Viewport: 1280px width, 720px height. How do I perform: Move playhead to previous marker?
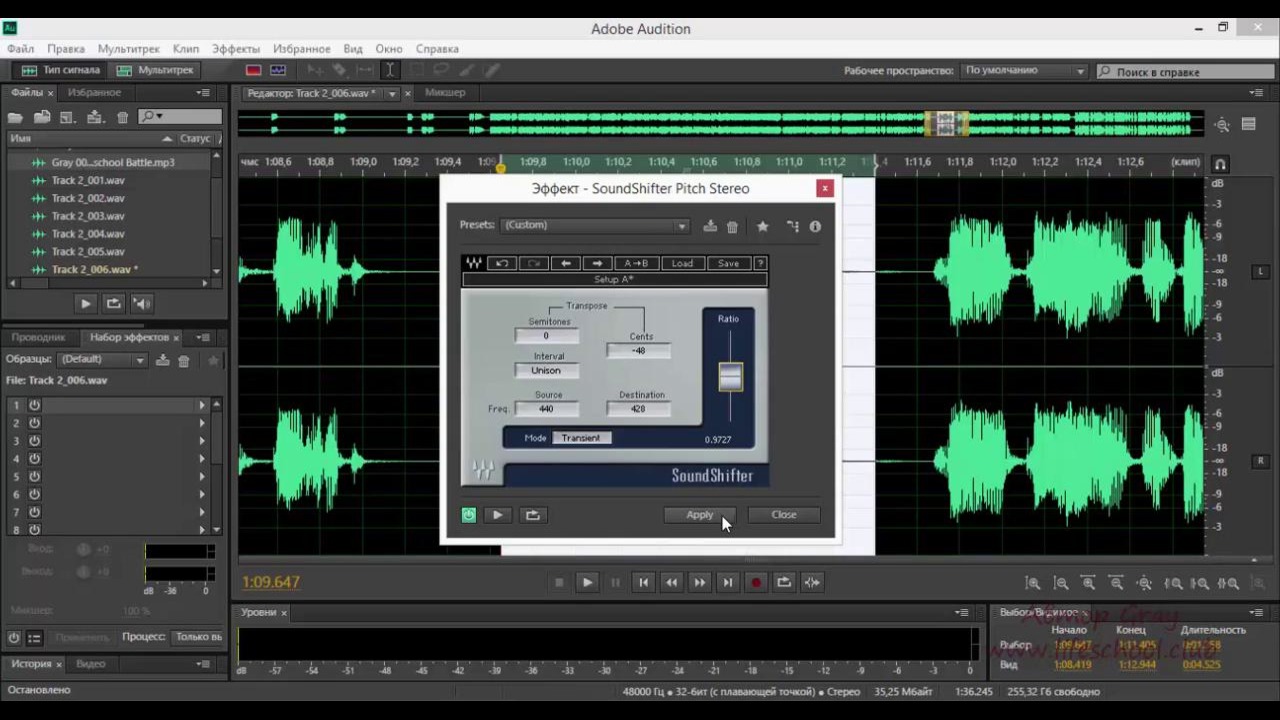(644, 582)
